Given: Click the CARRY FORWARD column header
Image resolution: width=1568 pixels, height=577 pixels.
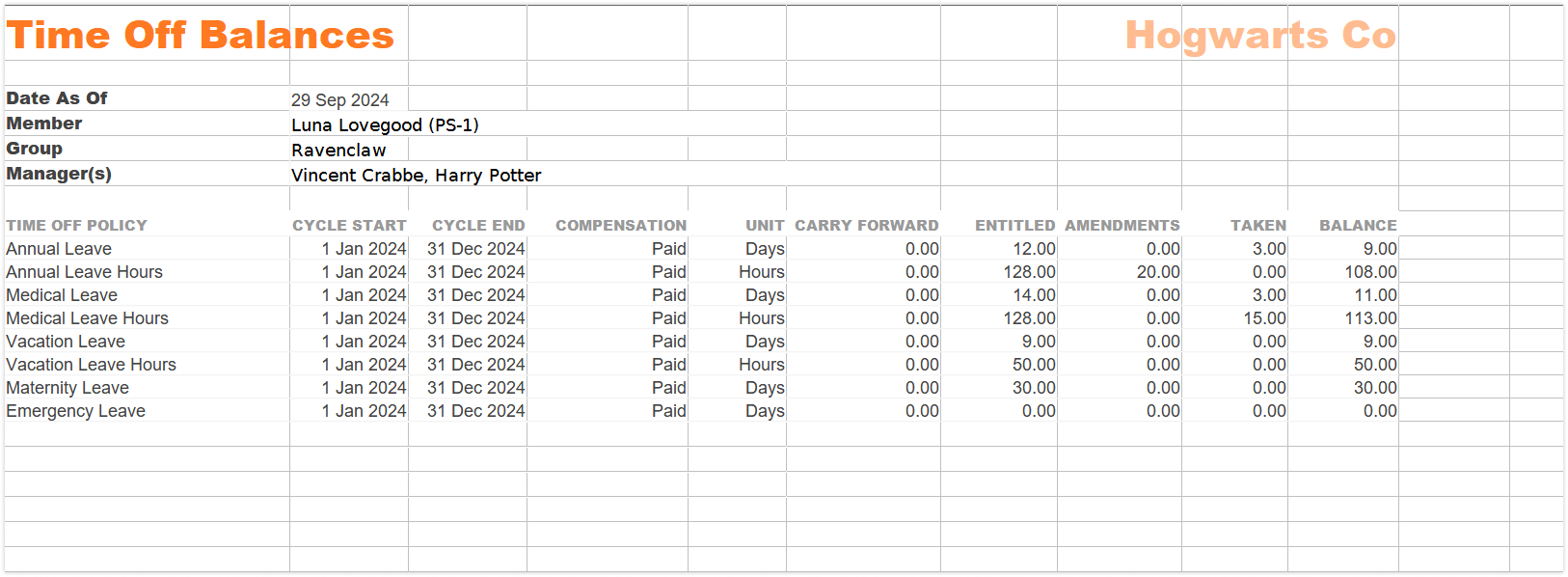Looking at the screenshot, I should click(867, 225).
